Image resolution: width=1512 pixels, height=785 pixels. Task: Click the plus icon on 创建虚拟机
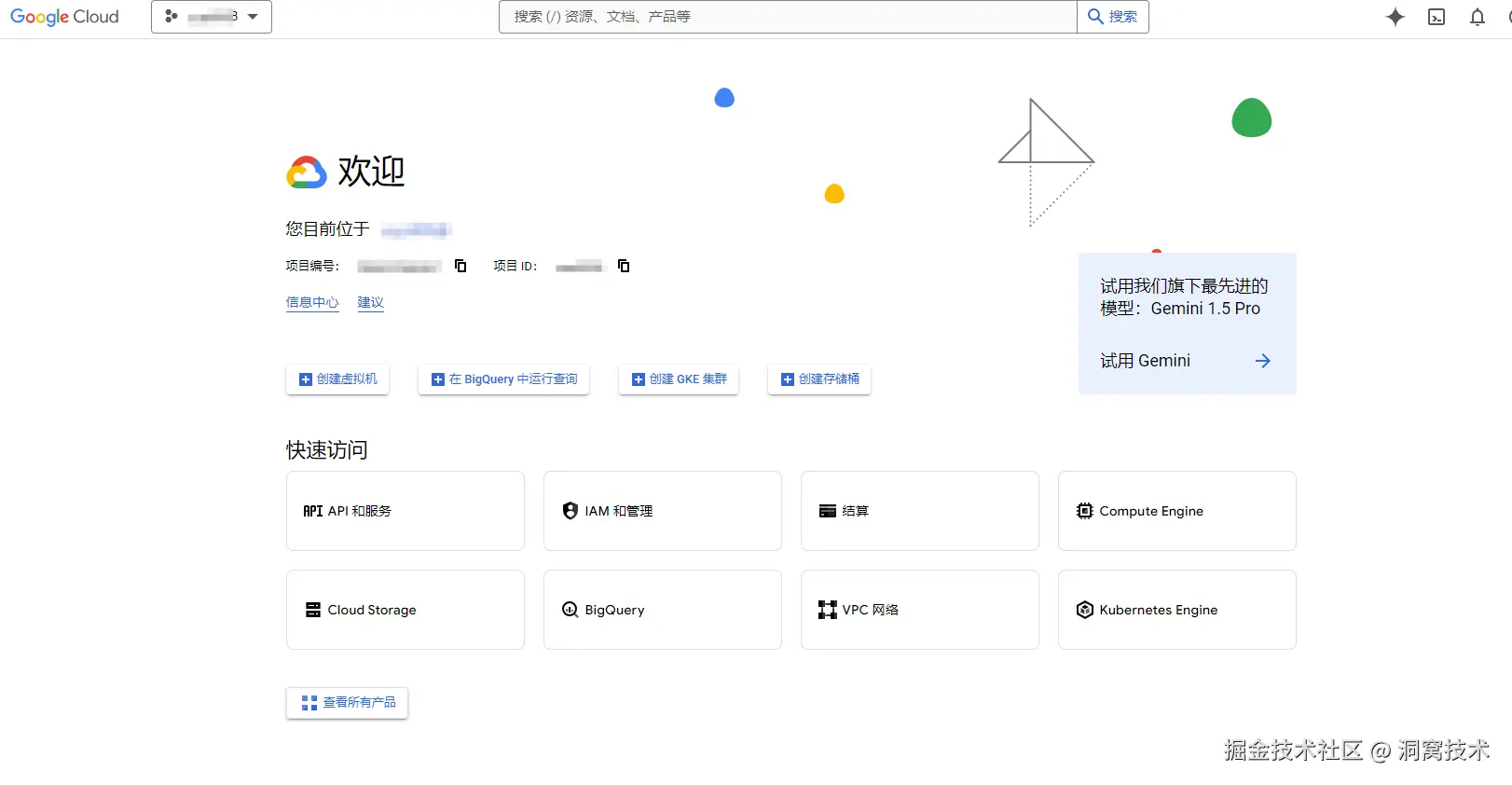[306, 379]
